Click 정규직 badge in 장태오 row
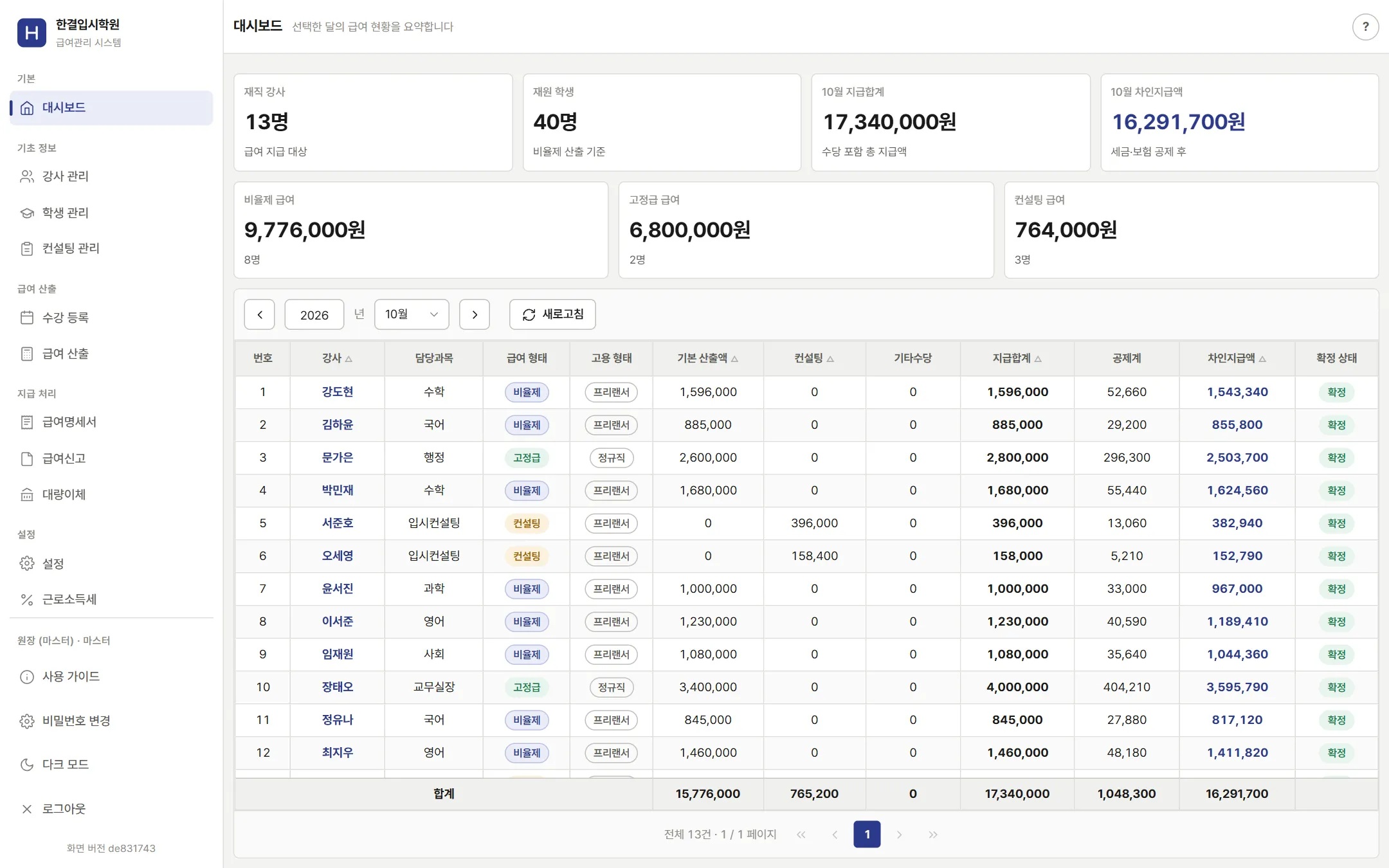Viewport: 1389px width, 868px height. [611, 687]
